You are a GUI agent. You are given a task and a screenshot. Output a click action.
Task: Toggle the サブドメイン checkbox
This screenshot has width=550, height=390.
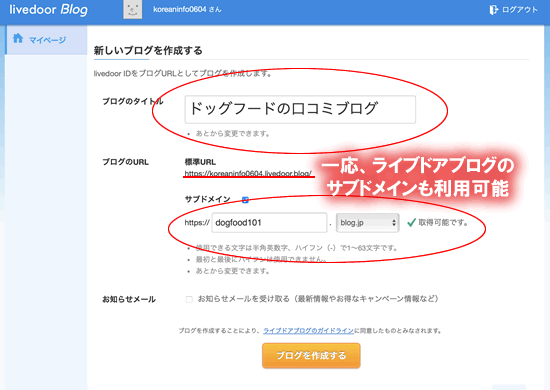(245, 200)
